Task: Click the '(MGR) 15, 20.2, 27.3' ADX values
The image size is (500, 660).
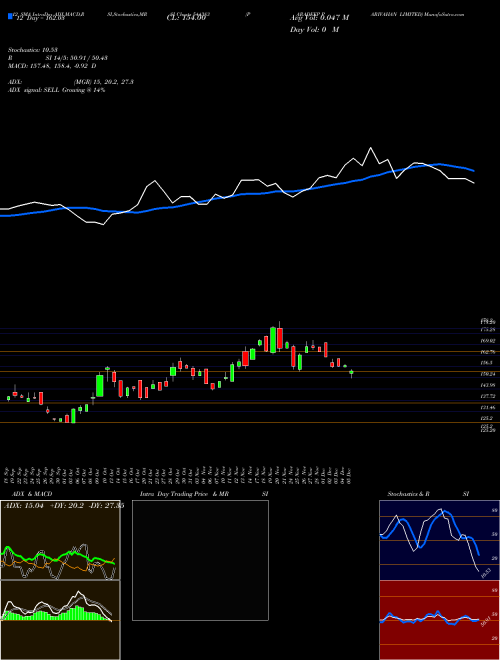Action: [x=104, y=82]
